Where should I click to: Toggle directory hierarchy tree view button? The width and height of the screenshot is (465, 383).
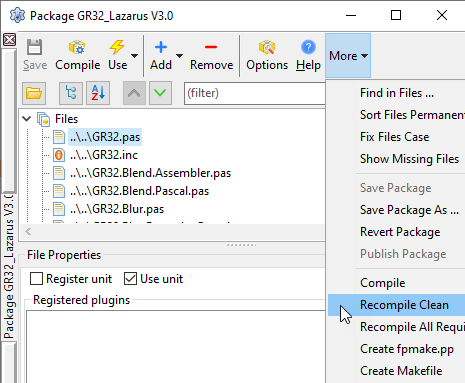pyautogui.click(x=71, y=93)
